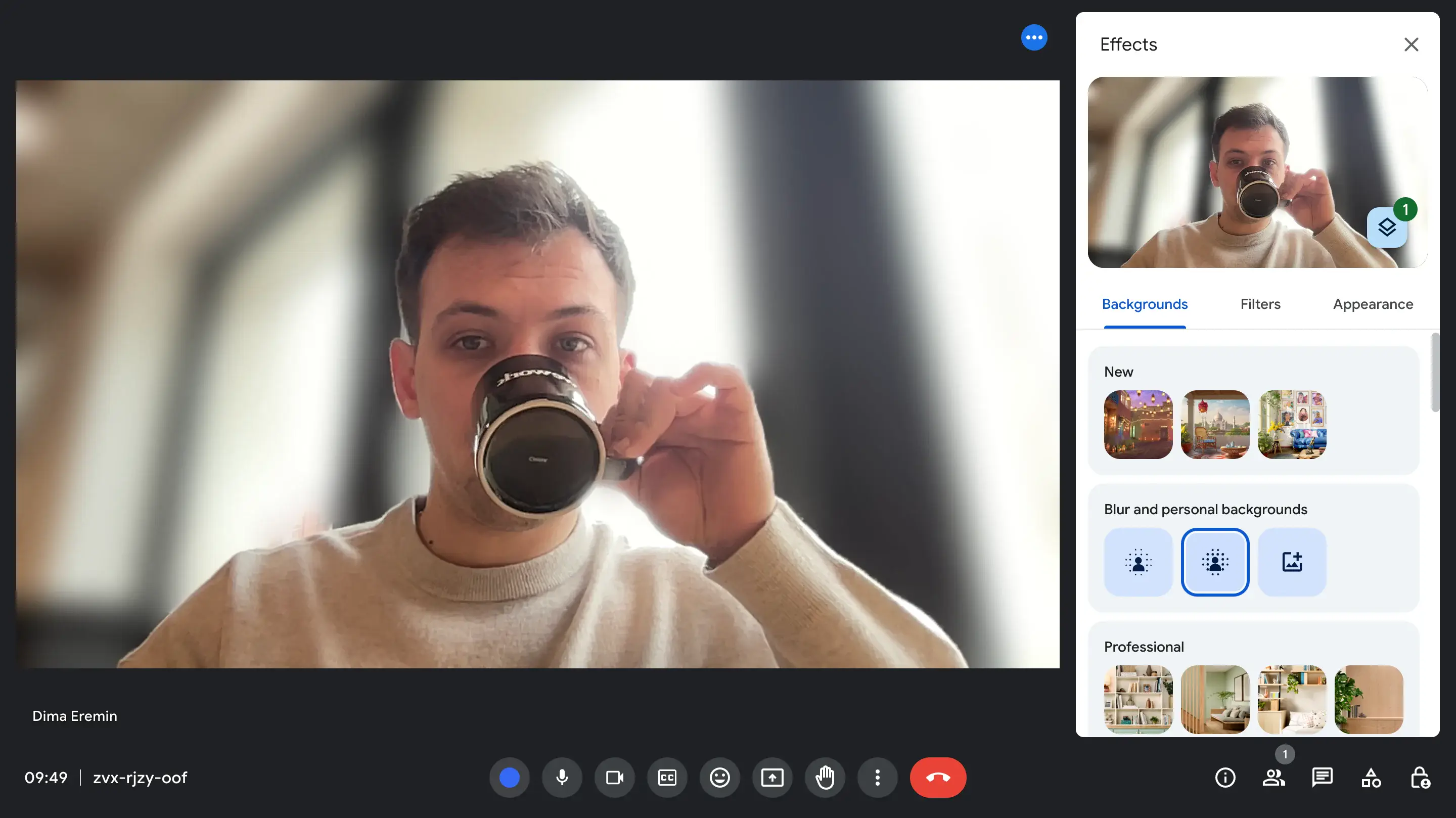Click the emoji reactions icon
Image resolution: width=1456 pixels, height=818 pixels.
[x=720, y=777]
